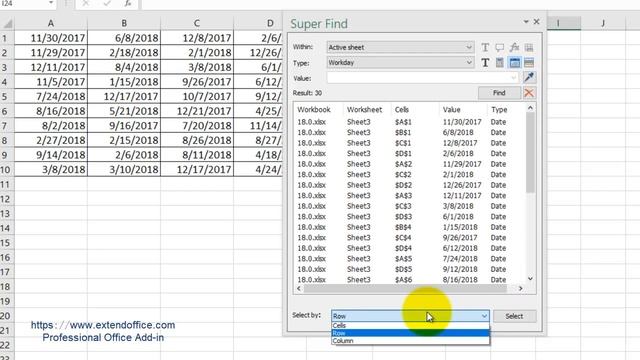Click the results list vertical scrollbar thumb
This screenshot has height=360, width=640.
(530, 152)
